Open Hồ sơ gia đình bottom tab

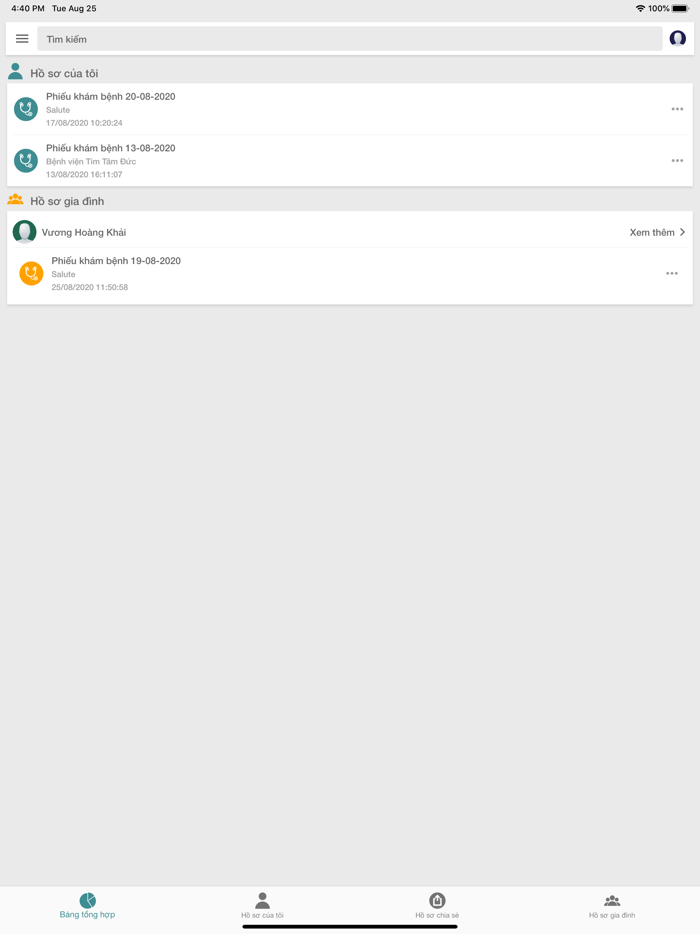pos(612,906)
